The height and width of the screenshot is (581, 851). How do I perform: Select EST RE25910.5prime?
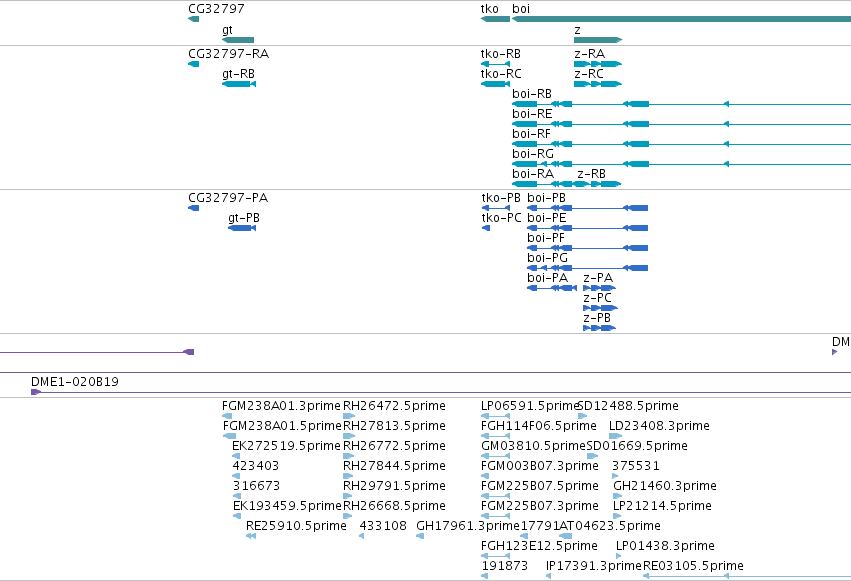[x=251, y=536]
